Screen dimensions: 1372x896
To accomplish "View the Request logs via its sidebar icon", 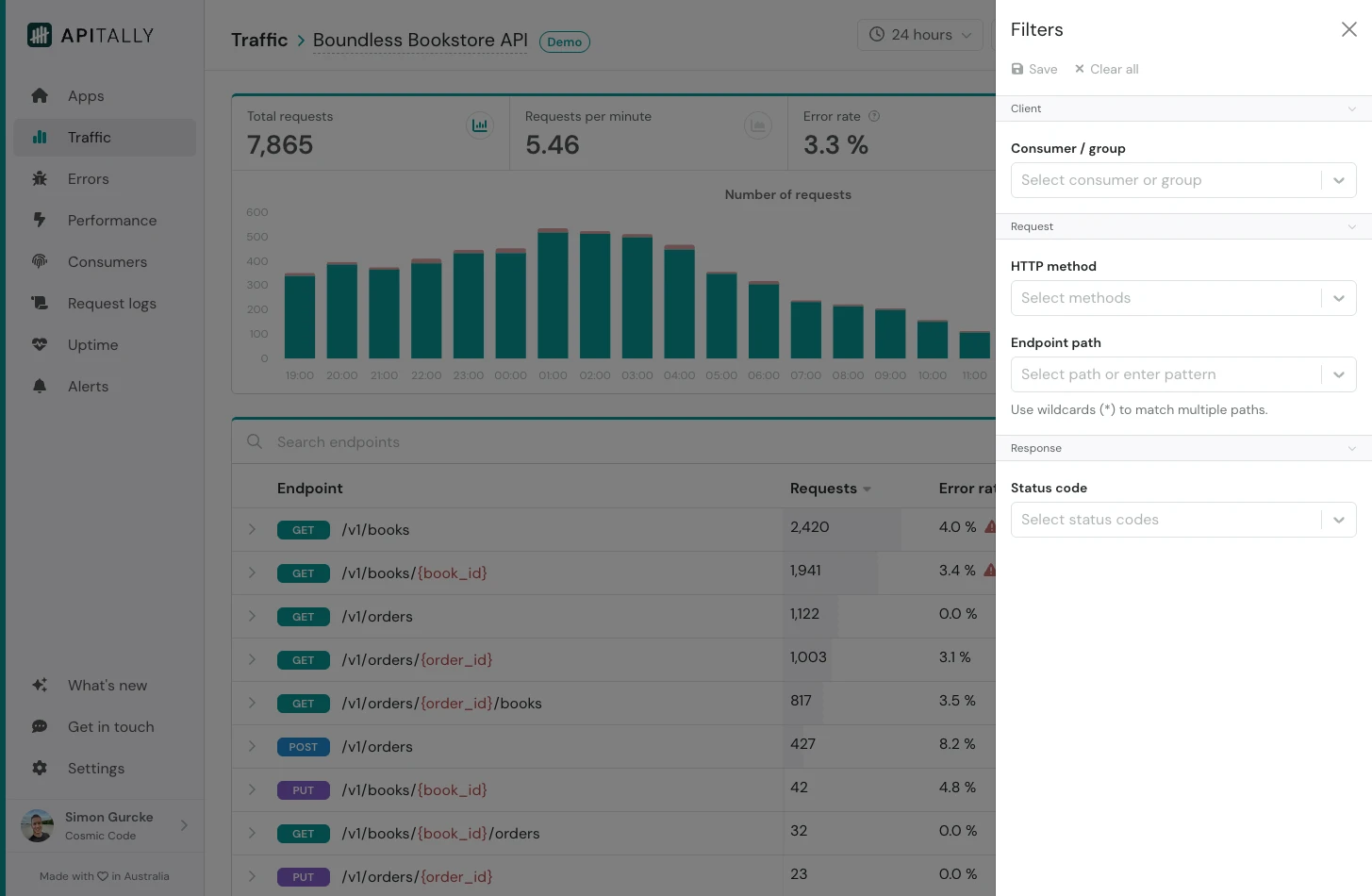I will (39, 303).
